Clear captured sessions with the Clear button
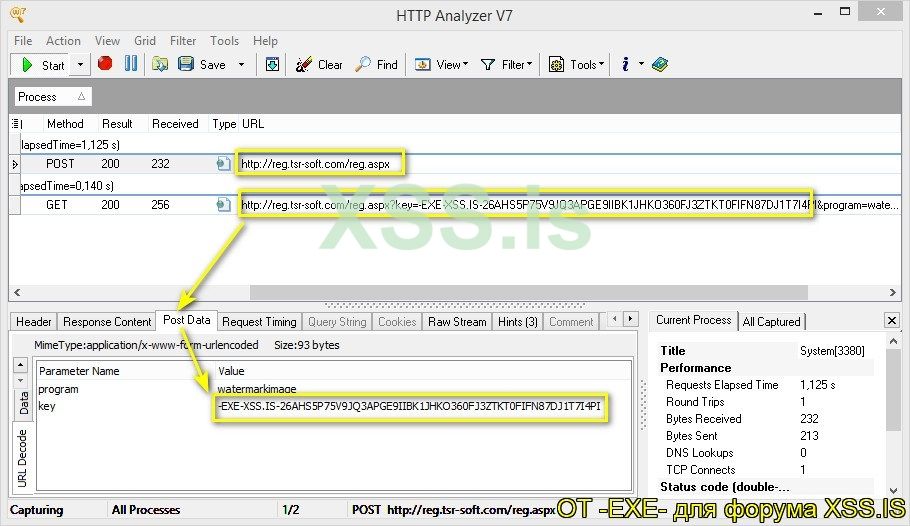Image resolution: width=910 pixels, height=526 pixels. pos(319,65)
